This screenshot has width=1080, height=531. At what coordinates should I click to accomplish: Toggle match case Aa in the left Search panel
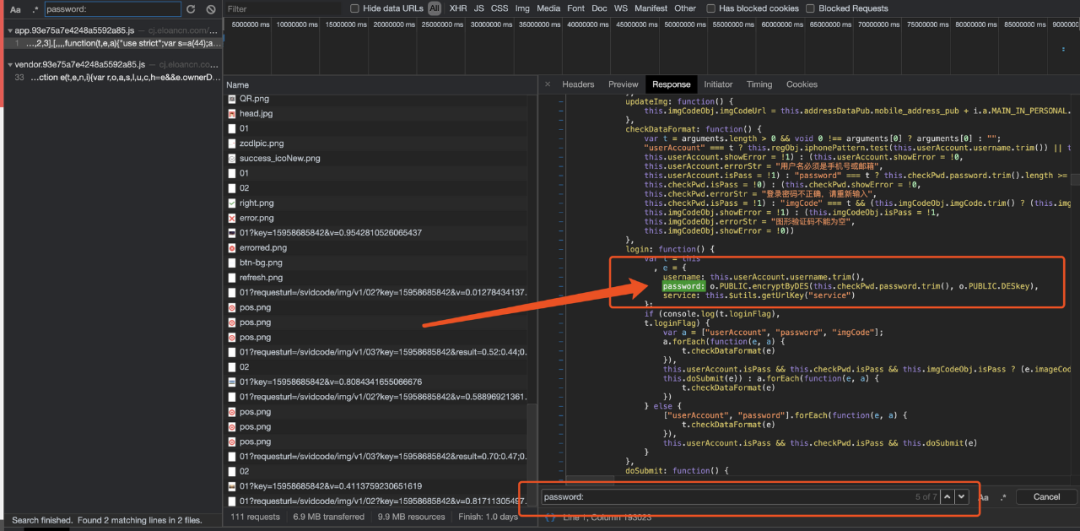coord(15,10)
